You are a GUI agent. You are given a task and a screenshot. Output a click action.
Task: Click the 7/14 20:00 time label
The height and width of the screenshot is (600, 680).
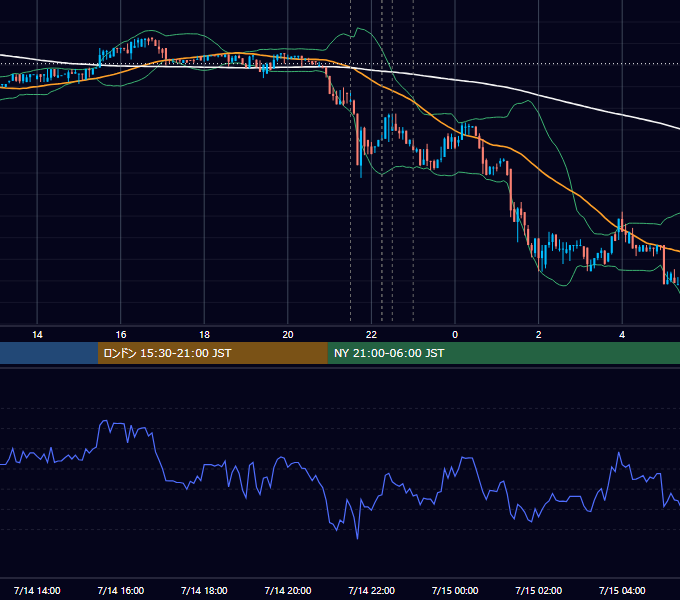point(288,590)
